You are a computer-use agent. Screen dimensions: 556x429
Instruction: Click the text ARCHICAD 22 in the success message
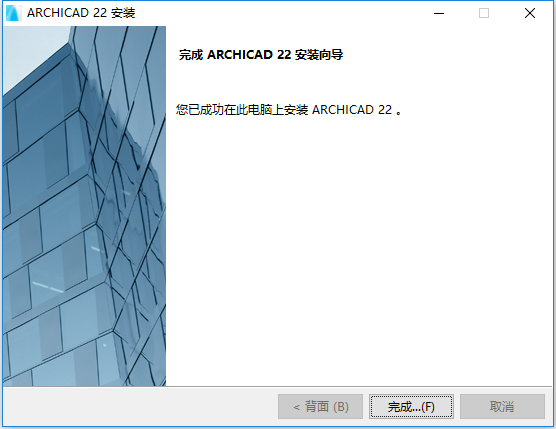click(352, 110)
